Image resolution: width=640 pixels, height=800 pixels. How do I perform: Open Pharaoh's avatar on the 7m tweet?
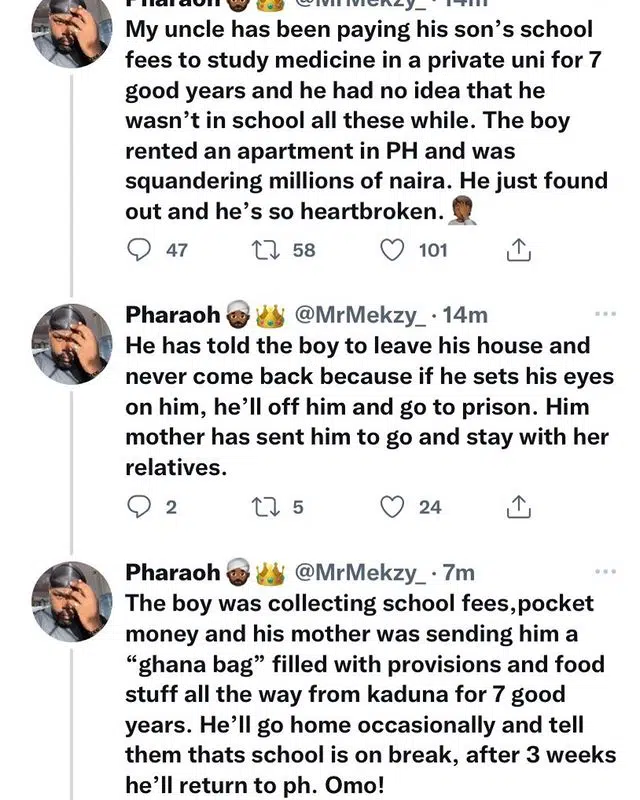tap(72, 601)
